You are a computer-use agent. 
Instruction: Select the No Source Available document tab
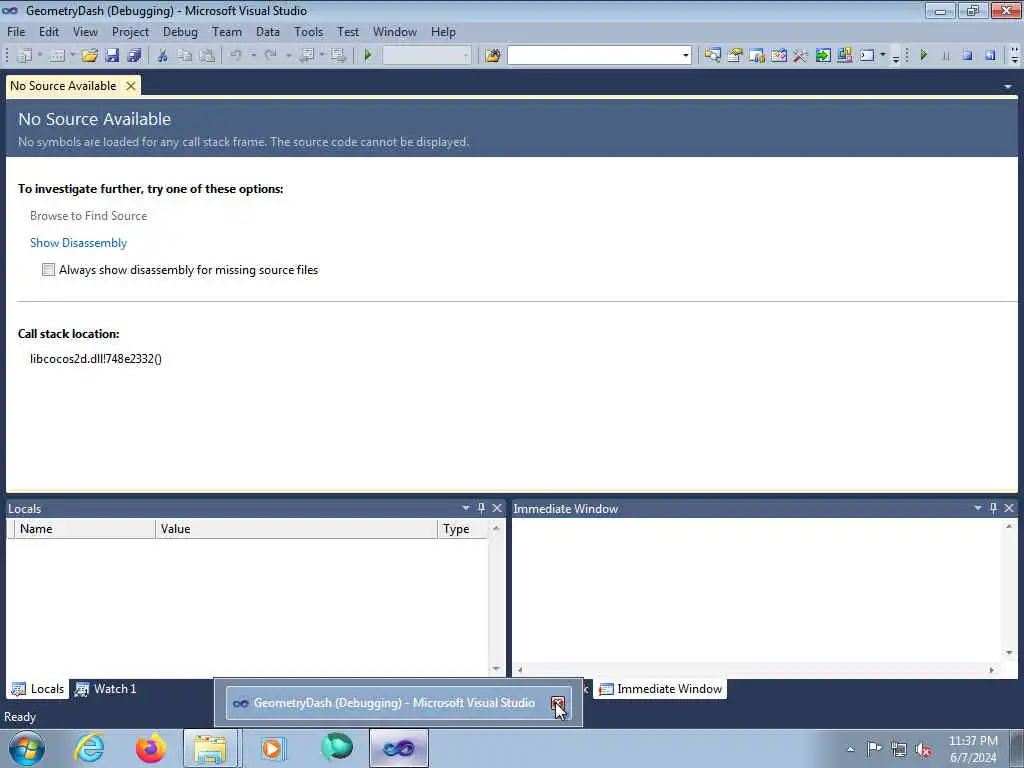click(x=63, y=86)
